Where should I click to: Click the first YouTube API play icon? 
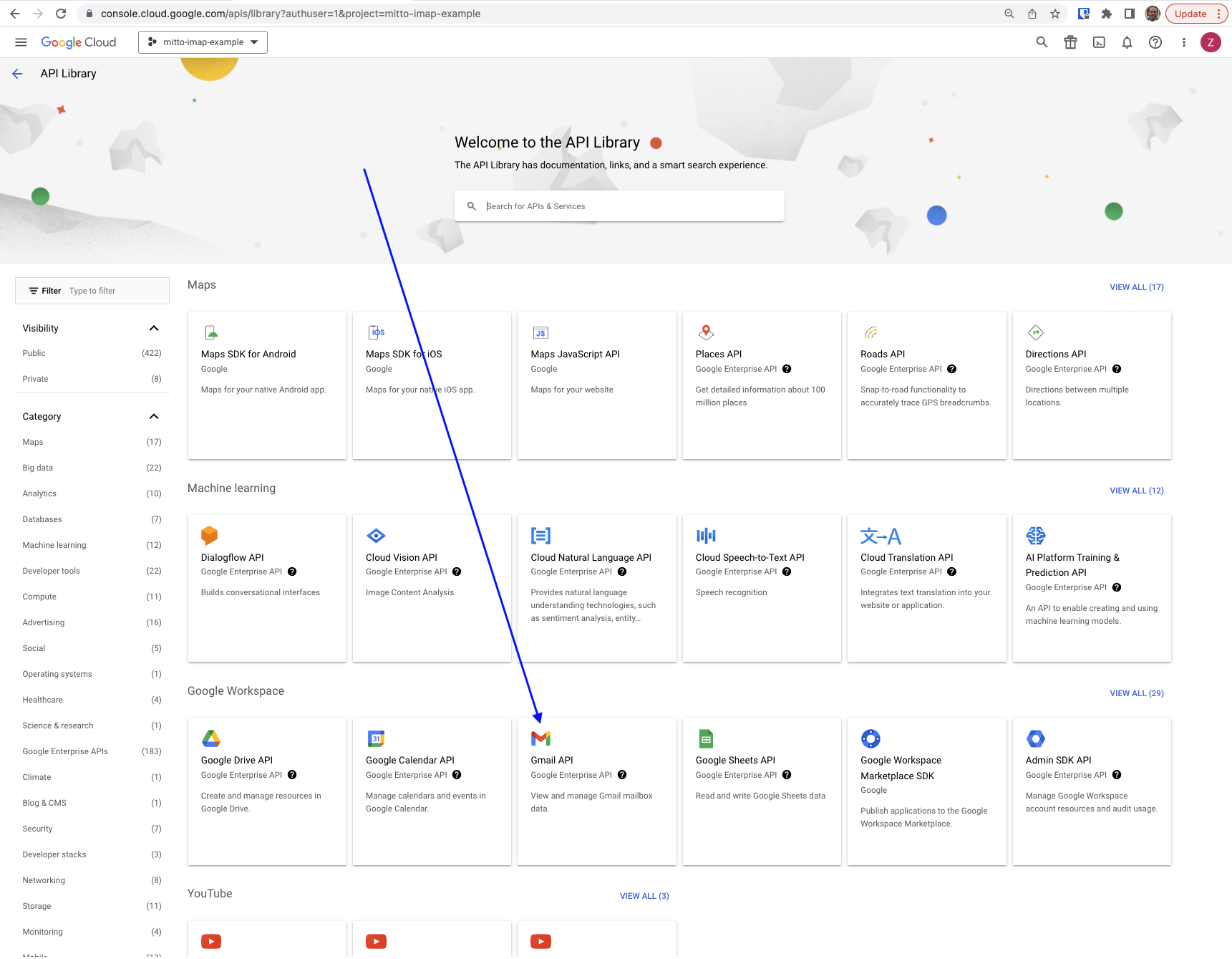pos(211,941)
